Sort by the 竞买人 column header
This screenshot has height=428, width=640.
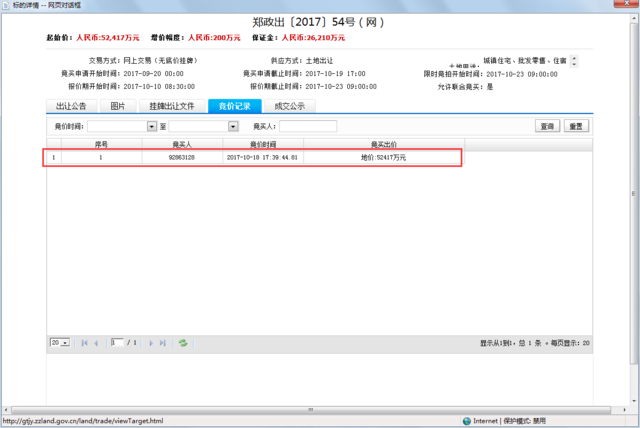point(182,144)
